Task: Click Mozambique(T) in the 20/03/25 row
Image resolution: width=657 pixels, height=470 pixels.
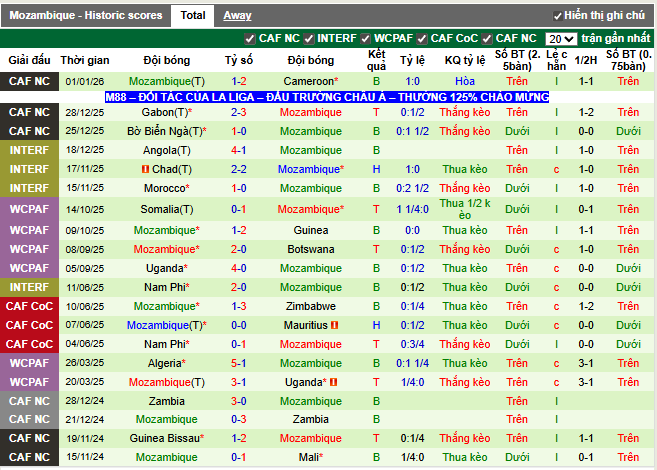Action: point(167,382)
